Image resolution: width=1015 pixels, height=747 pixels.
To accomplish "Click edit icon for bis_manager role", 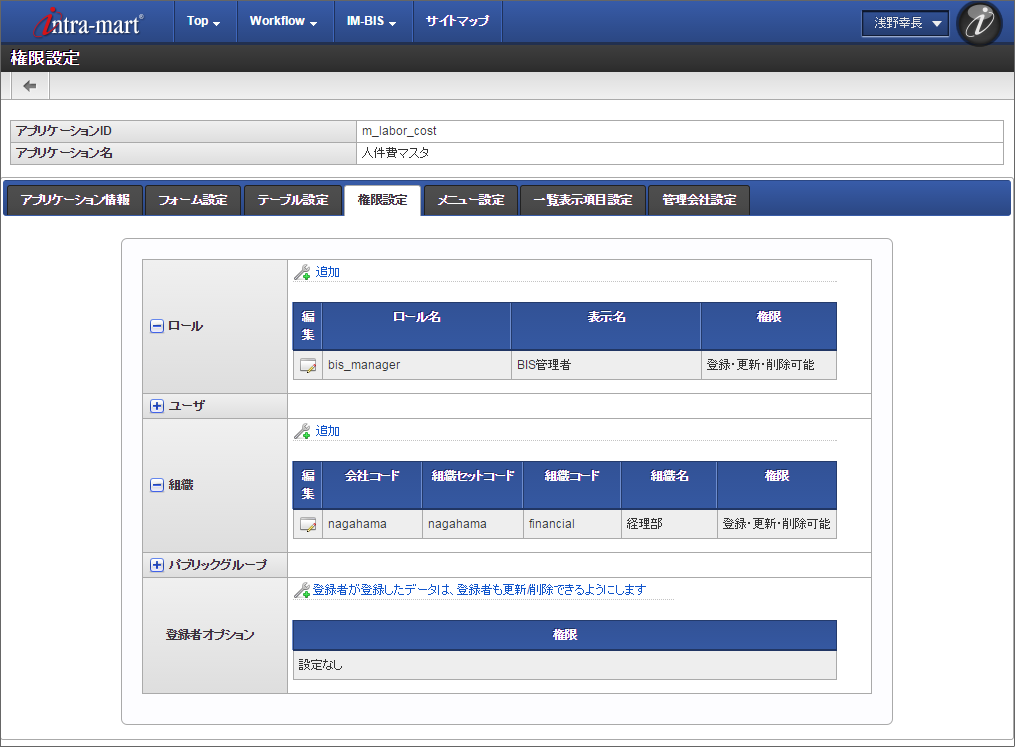I will click(308, 365).
